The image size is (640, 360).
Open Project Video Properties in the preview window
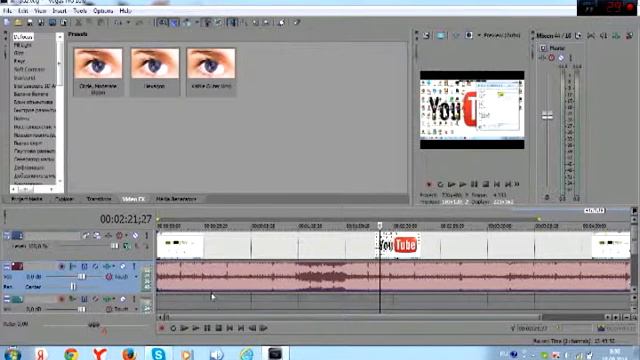tap(426, 36)
